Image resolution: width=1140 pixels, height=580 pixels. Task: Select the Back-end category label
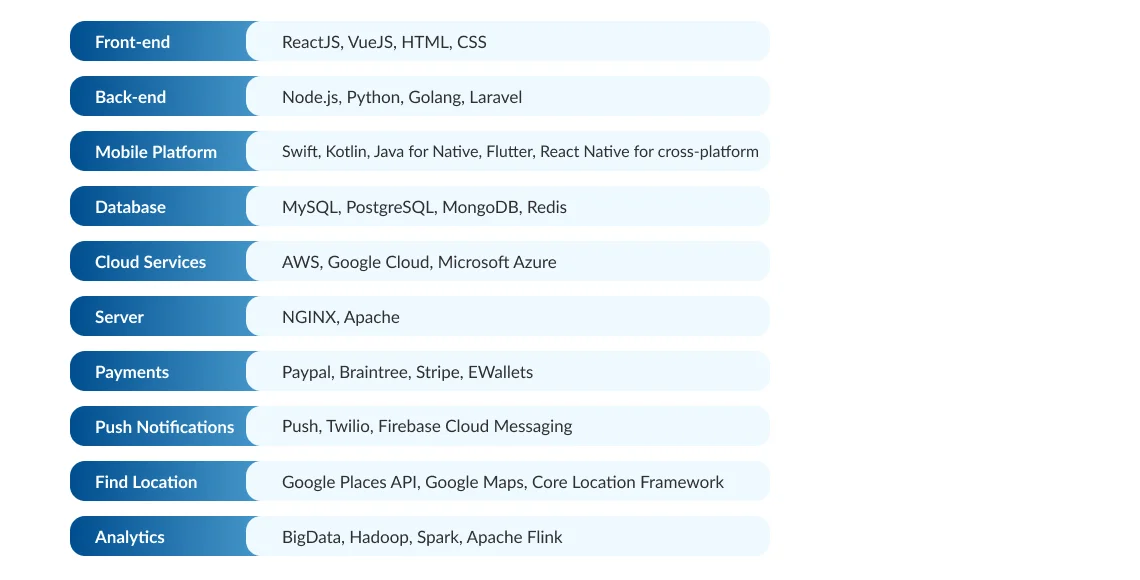coord(130,97)
